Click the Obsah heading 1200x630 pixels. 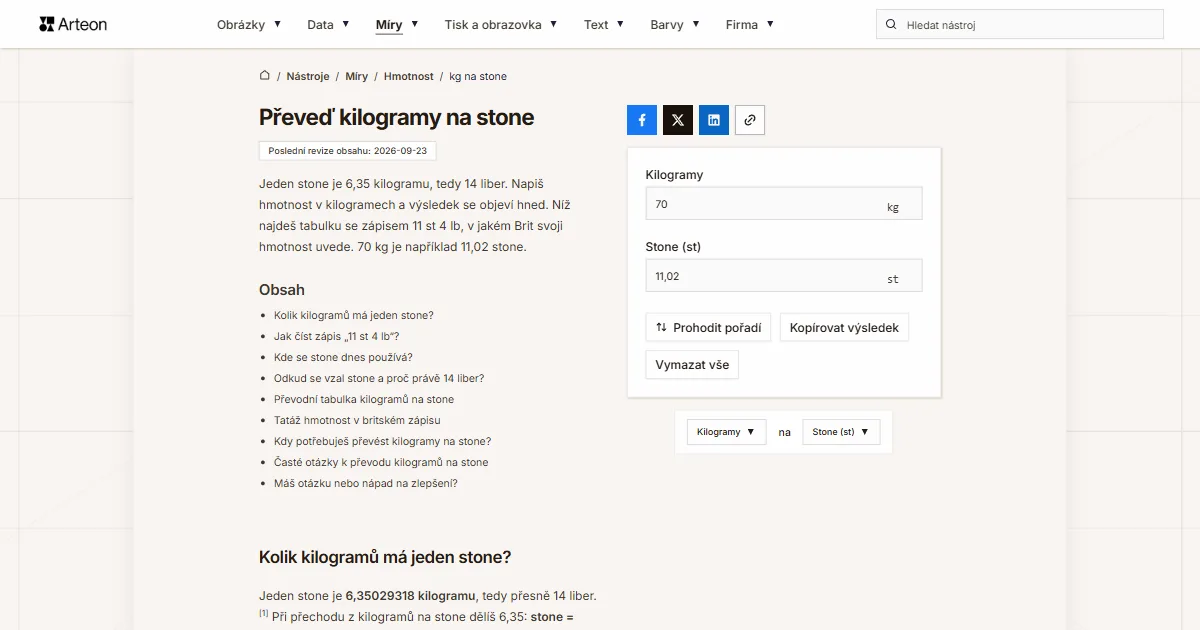click(282, 289)
